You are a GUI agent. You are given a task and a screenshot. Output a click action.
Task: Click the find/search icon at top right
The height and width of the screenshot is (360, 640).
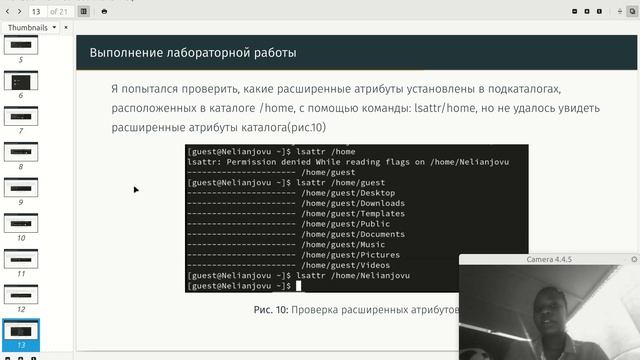point(632,11)
